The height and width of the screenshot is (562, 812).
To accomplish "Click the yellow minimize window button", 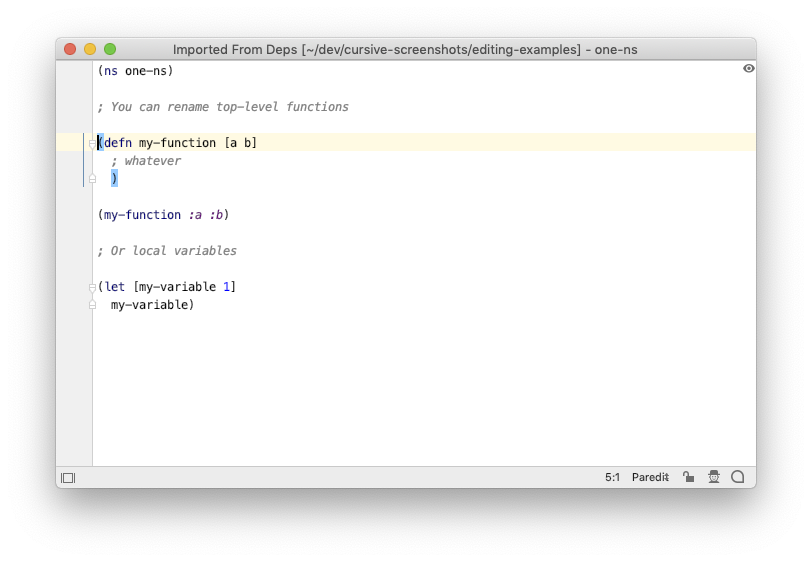I will 90,49.
